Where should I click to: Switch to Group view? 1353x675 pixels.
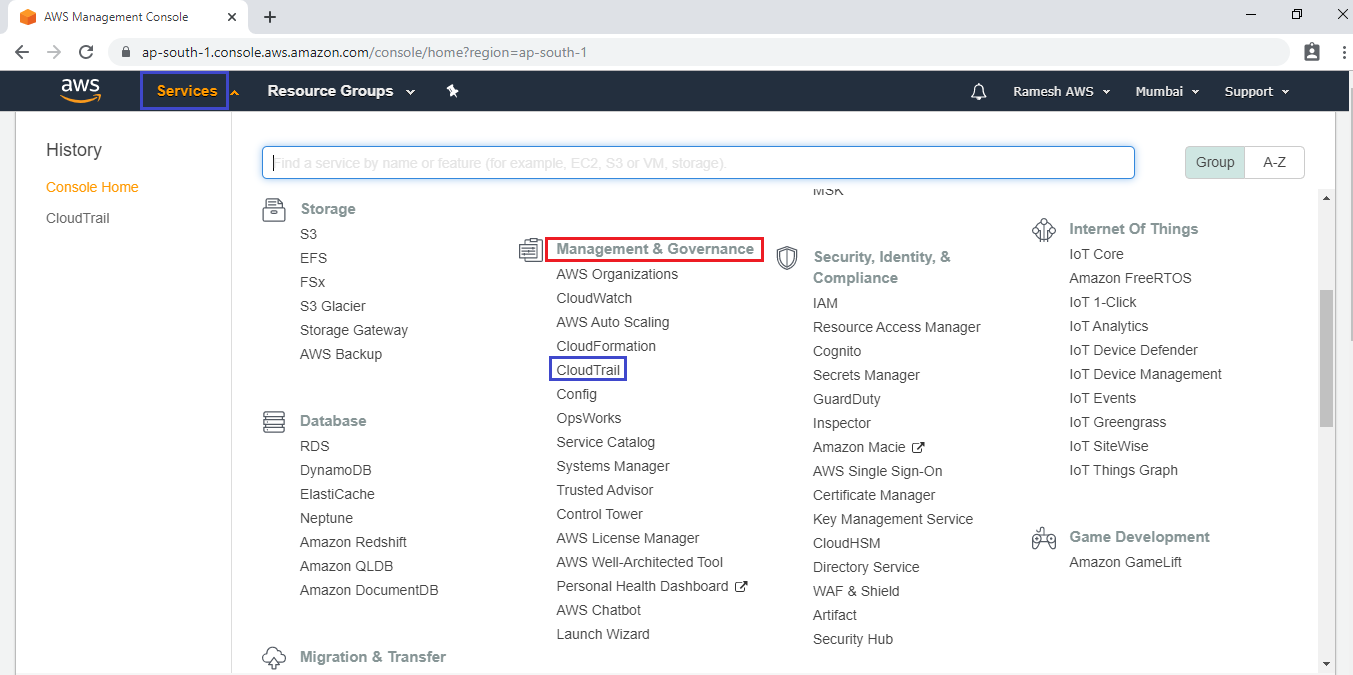1215,162
